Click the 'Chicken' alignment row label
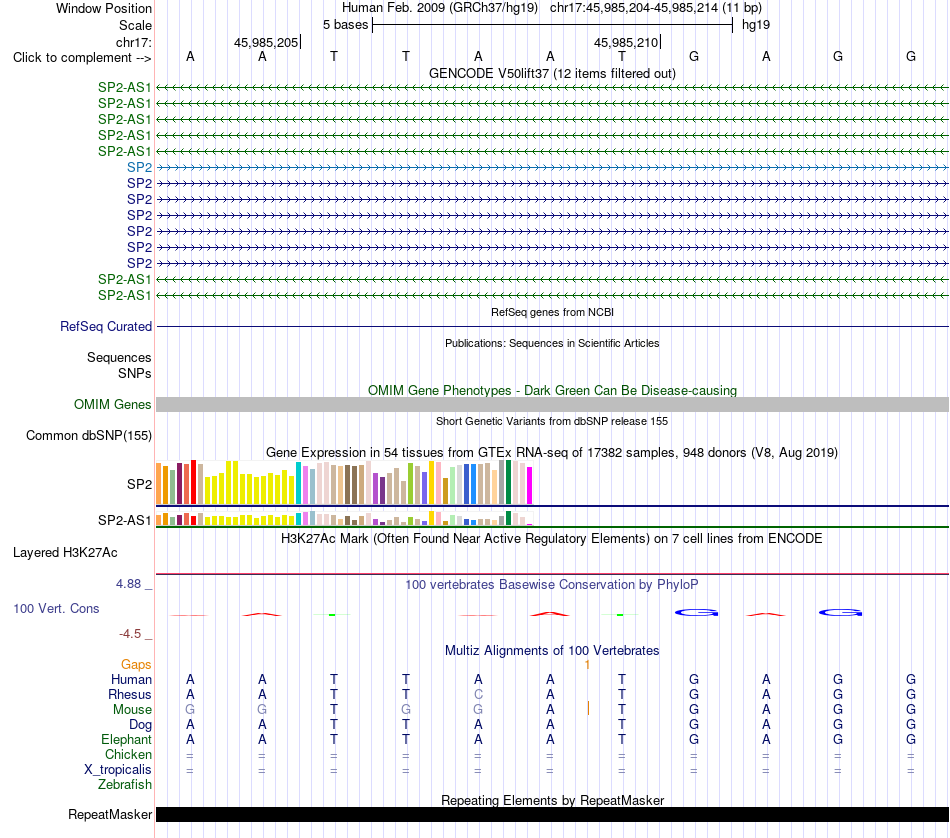Screen dimensions: 950x838 (x=128, y=754)
